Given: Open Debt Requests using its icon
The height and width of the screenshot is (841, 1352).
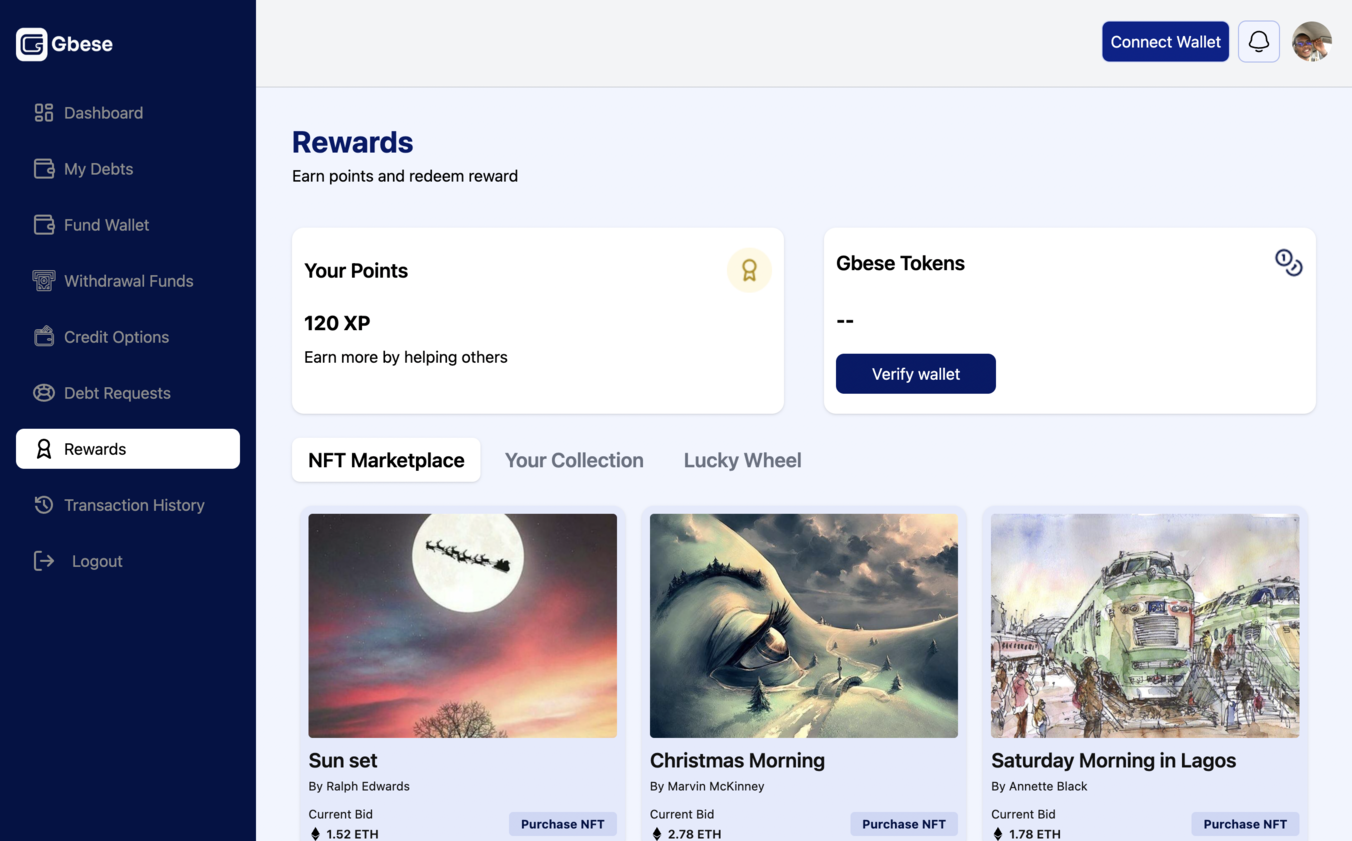Looking at the screenshot, I should (x=43, y=393).
